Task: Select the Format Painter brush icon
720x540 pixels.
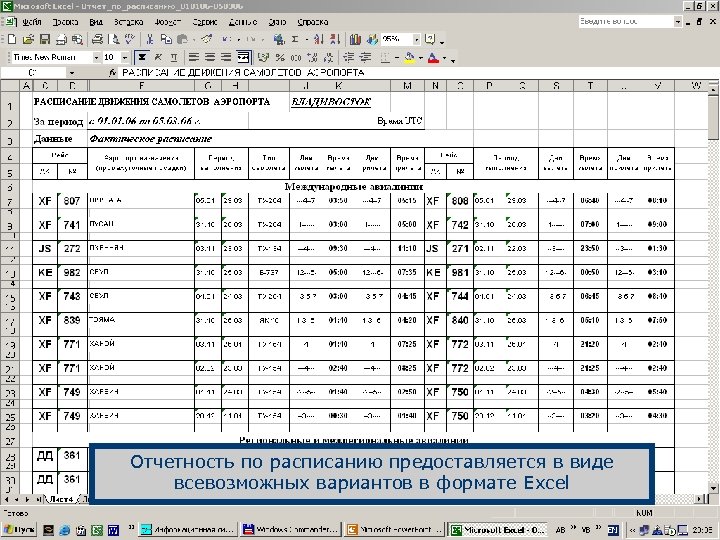Action: [206, 39]
